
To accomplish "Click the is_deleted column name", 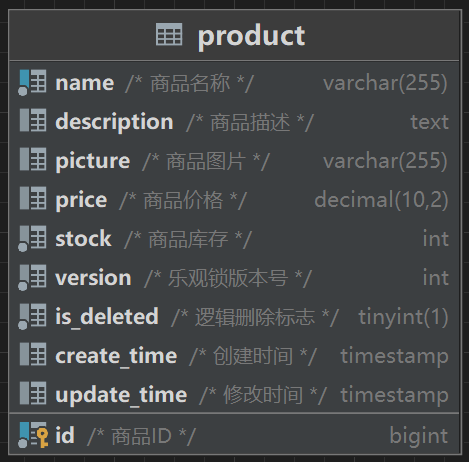I will pyautogui.click(x=107, y=317).
